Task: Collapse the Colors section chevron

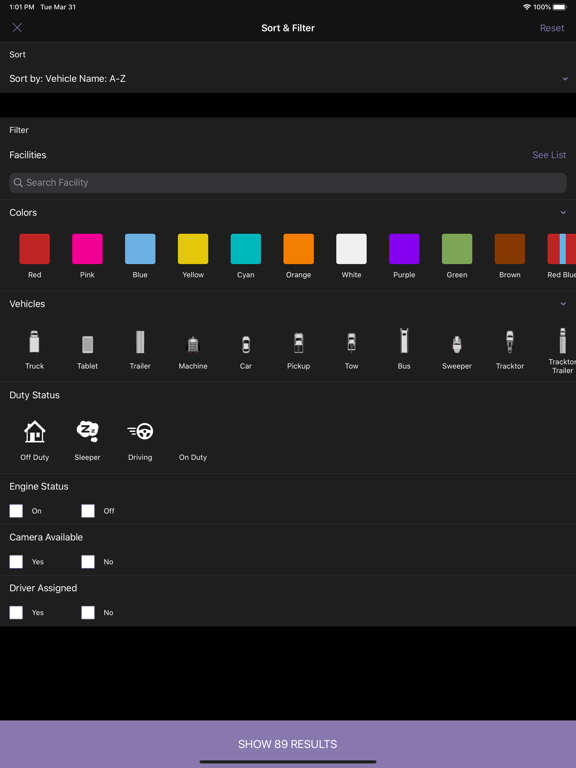Action: [563, 213]
